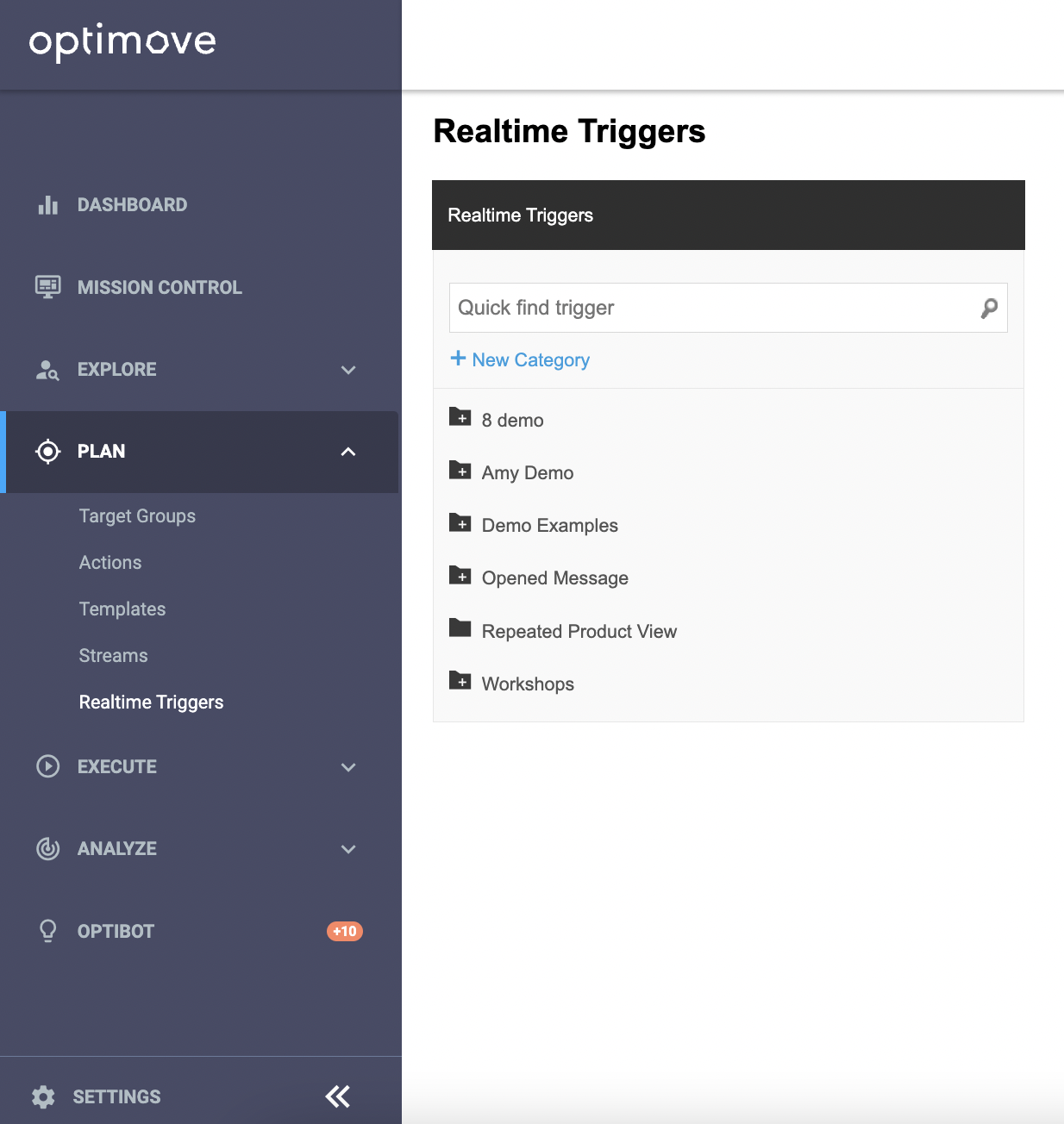Select the 8 demo category name

pyautogui.click(x=513, y=421)
